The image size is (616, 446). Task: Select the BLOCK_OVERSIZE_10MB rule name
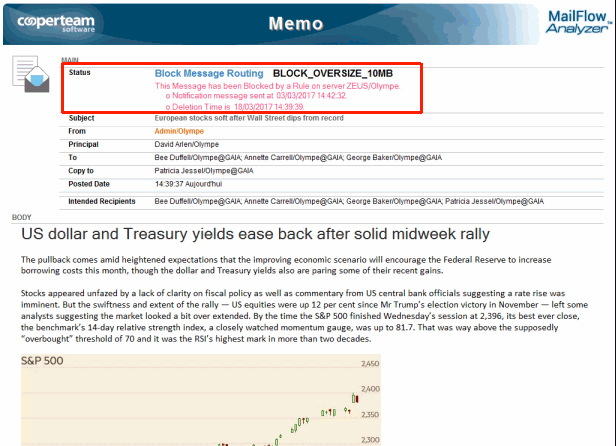[x=333, y=73]
